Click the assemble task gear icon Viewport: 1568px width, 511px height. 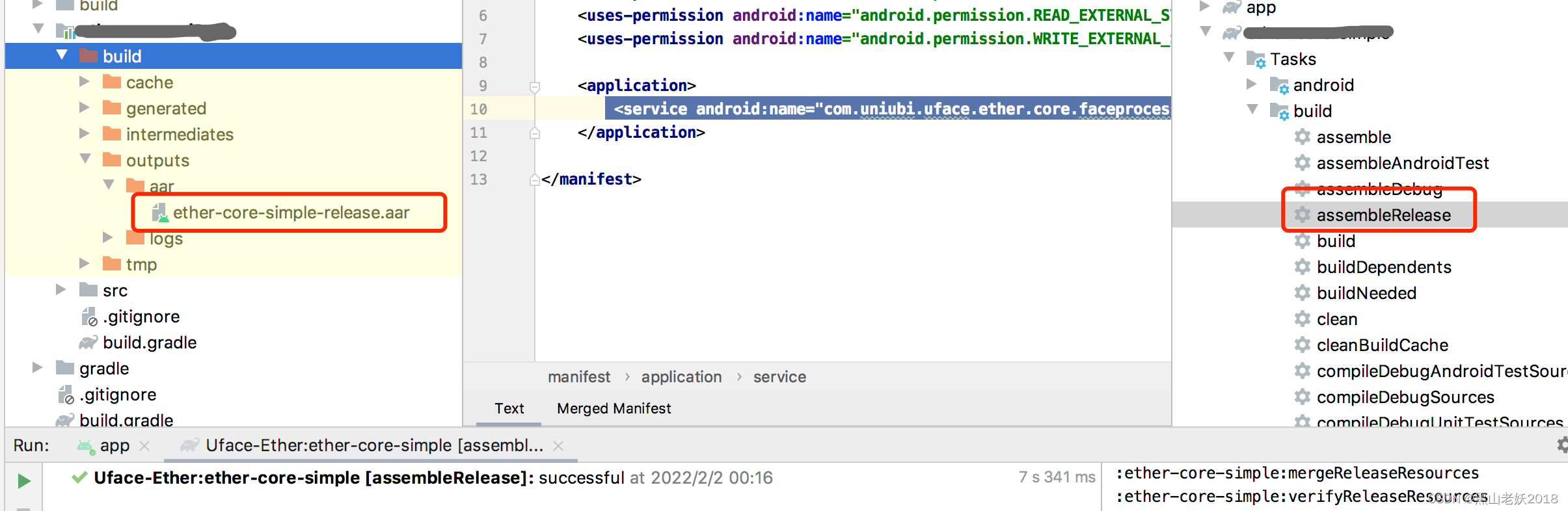point(1302,137)
